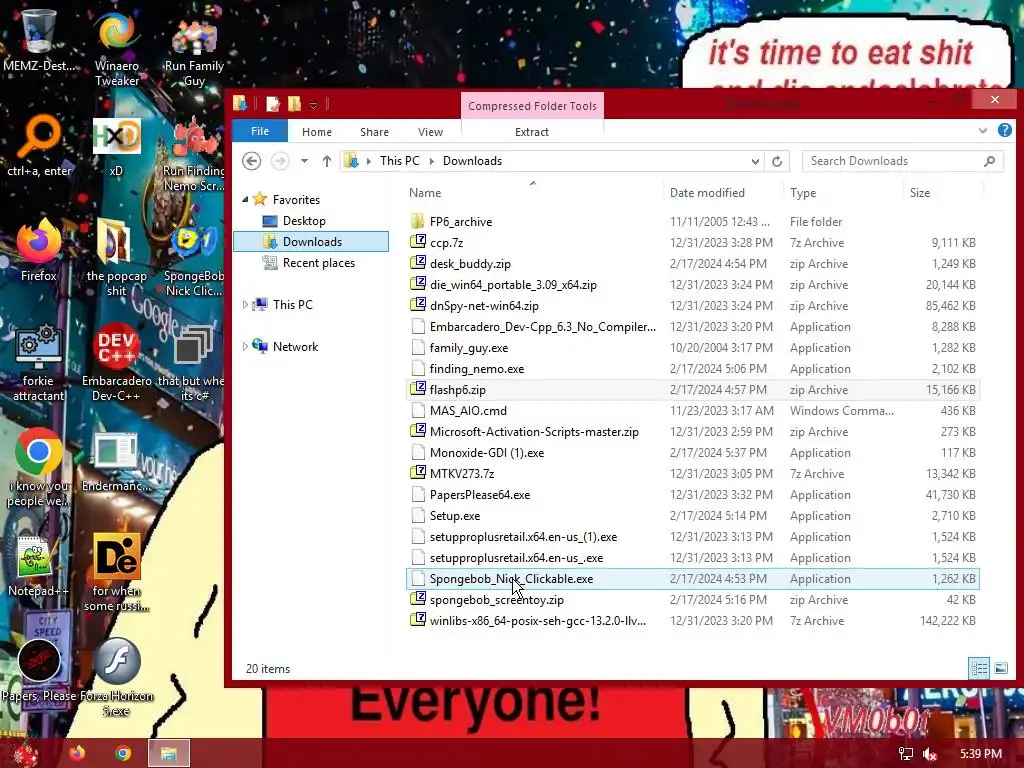
Task: Click the root chevron before This PC in the address bar
Action: [x=368, y=161]
